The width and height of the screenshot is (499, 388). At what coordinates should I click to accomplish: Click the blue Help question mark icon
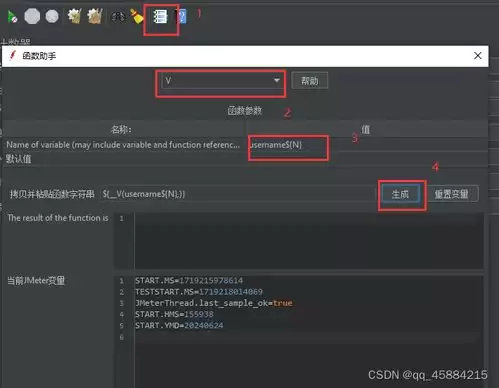point(182,16)
